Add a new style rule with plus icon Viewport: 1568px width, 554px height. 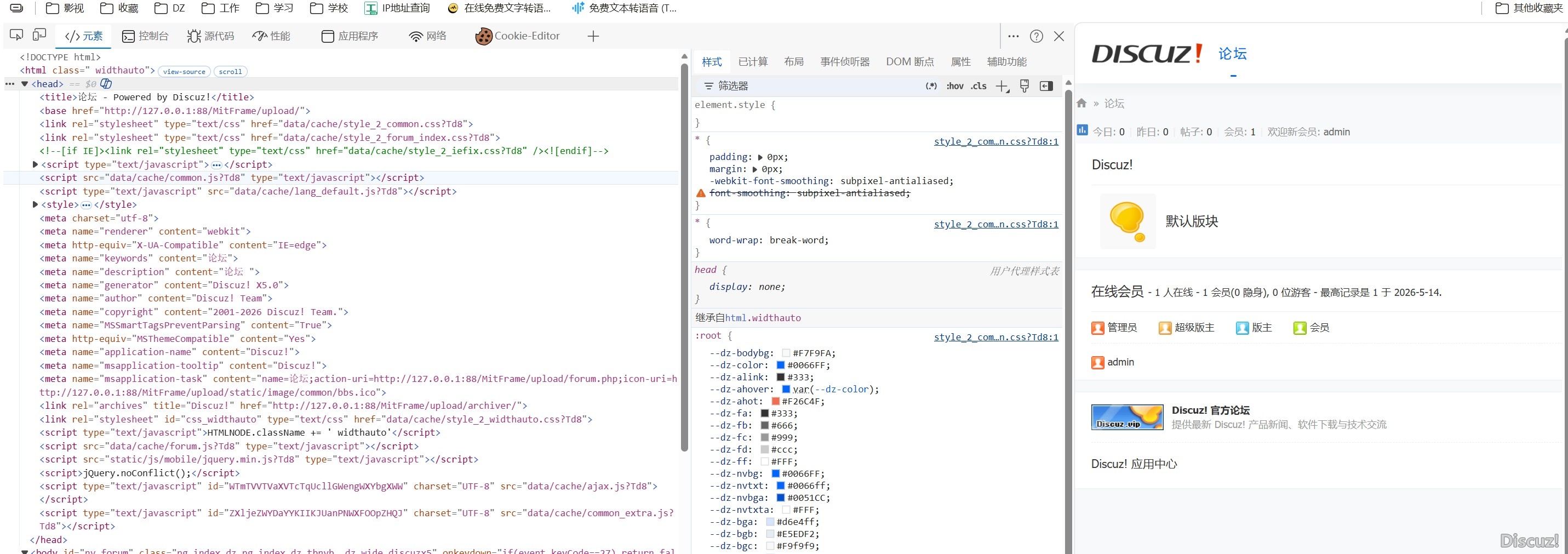pos(1002,87)
